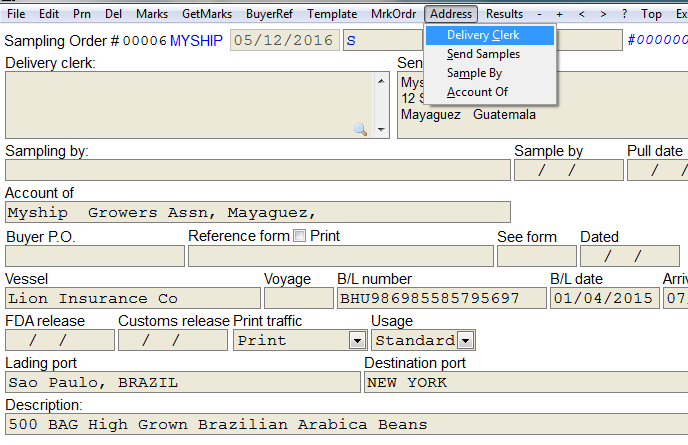Open the Marks menu
The image size is (688, 445).
152,14
